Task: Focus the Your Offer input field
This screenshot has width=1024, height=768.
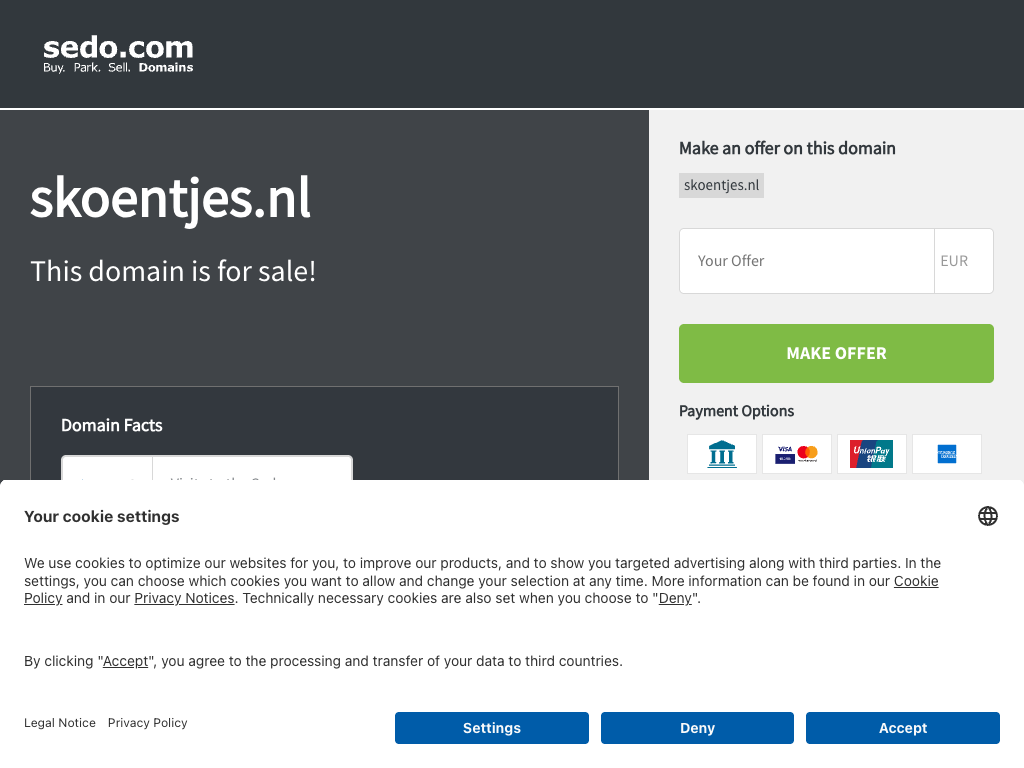Action: tap(806, 261)
